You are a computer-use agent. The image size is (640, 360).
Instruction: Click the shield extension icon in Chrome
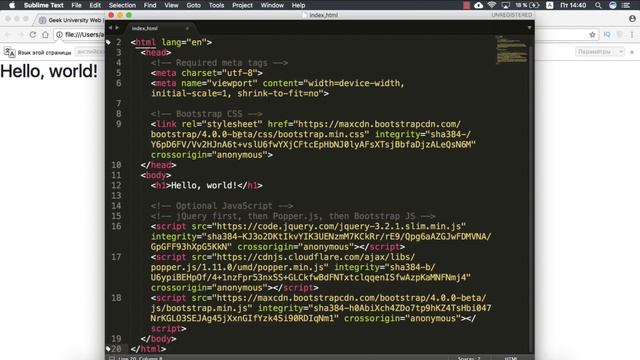[x=620, y=35]
